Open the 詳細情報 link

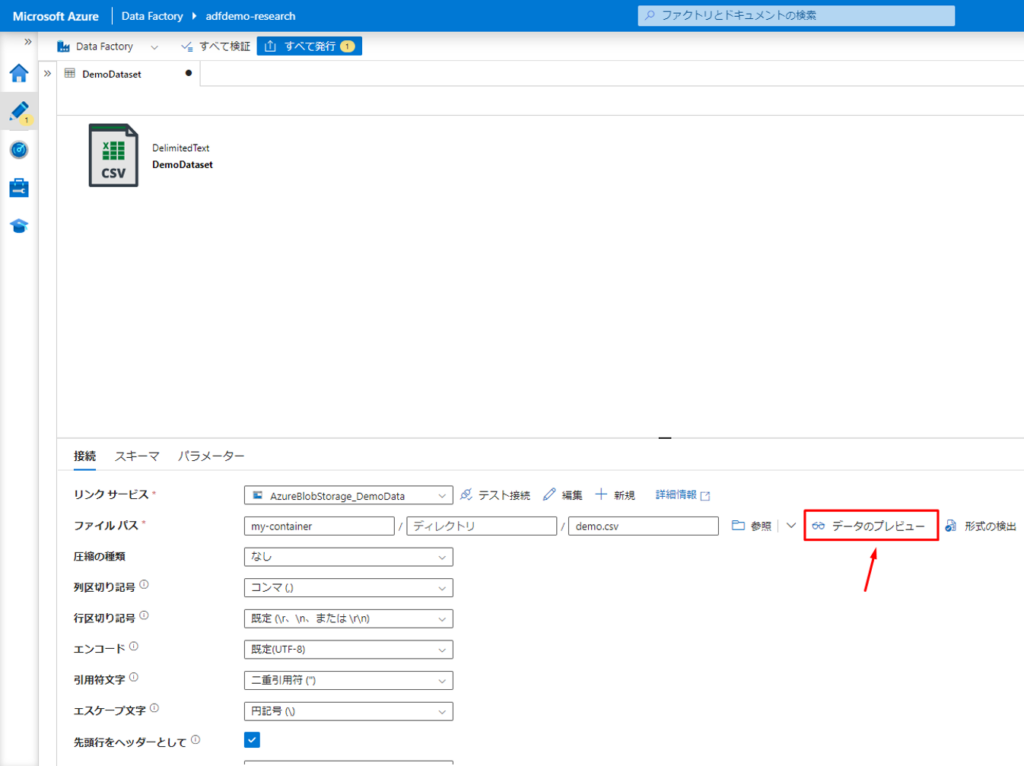pyautogui.click(x=682, y=495)
